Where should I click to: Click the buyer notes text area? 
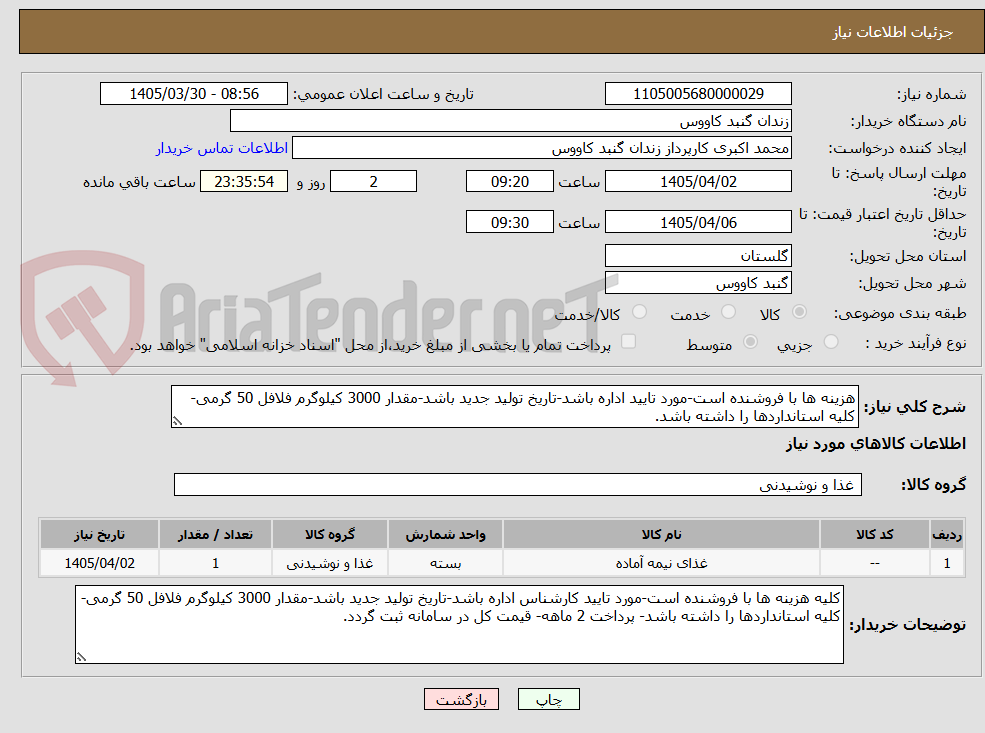[x=459, y=624]
